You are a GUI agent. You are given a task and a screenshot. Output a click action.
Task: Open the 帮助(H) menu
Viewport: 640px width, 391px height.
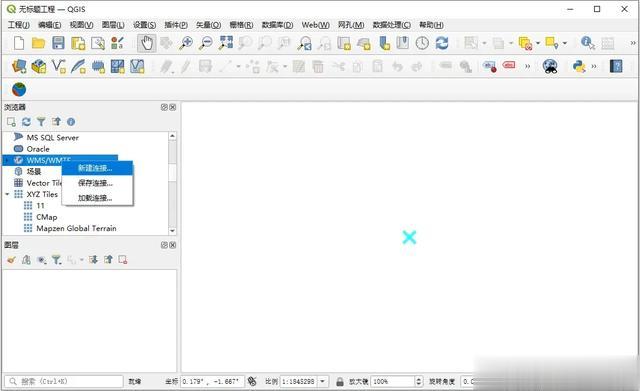pos(431,25)
